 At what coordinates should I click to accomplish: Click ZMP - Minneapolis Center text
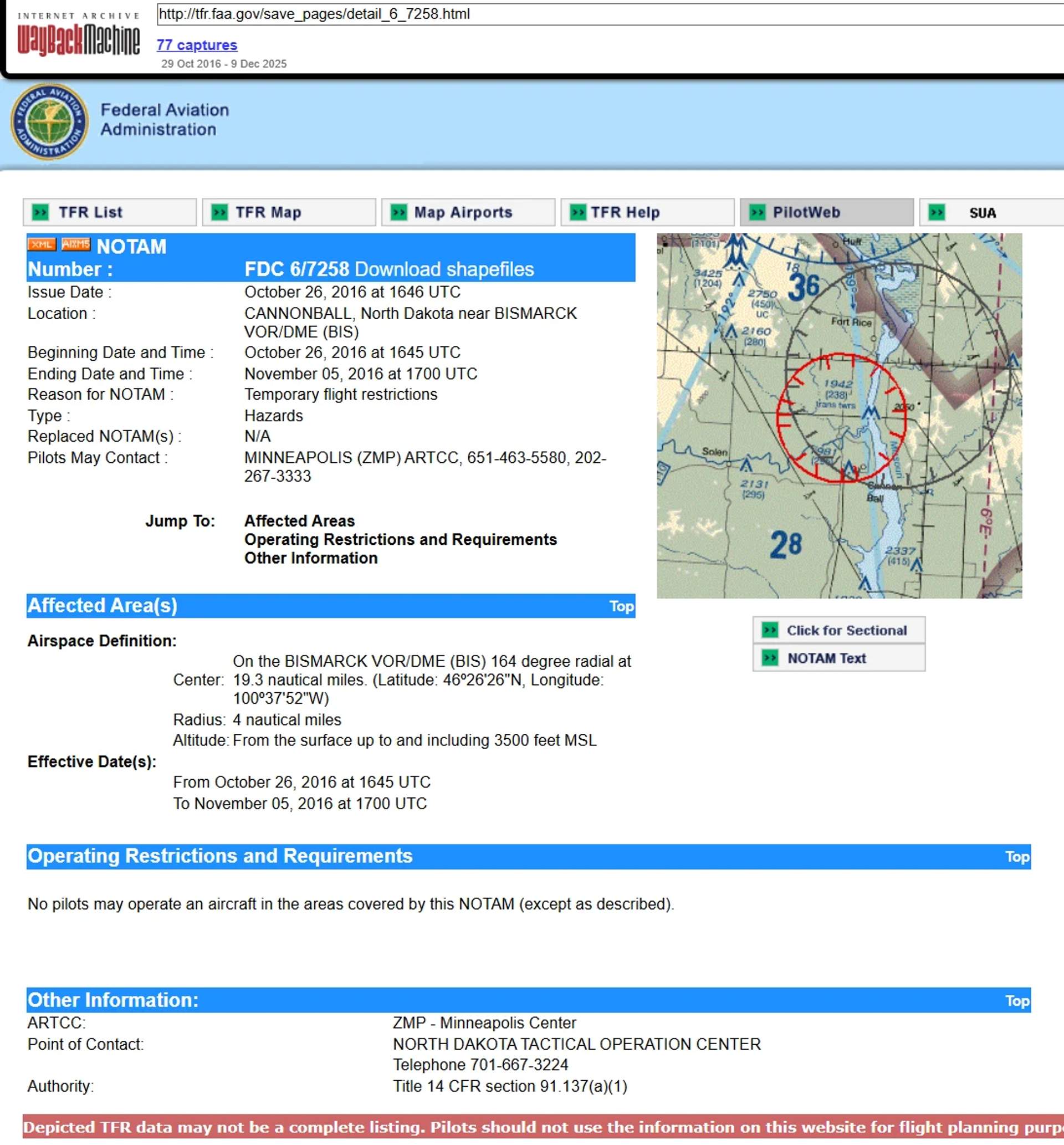coord(484,1023)
